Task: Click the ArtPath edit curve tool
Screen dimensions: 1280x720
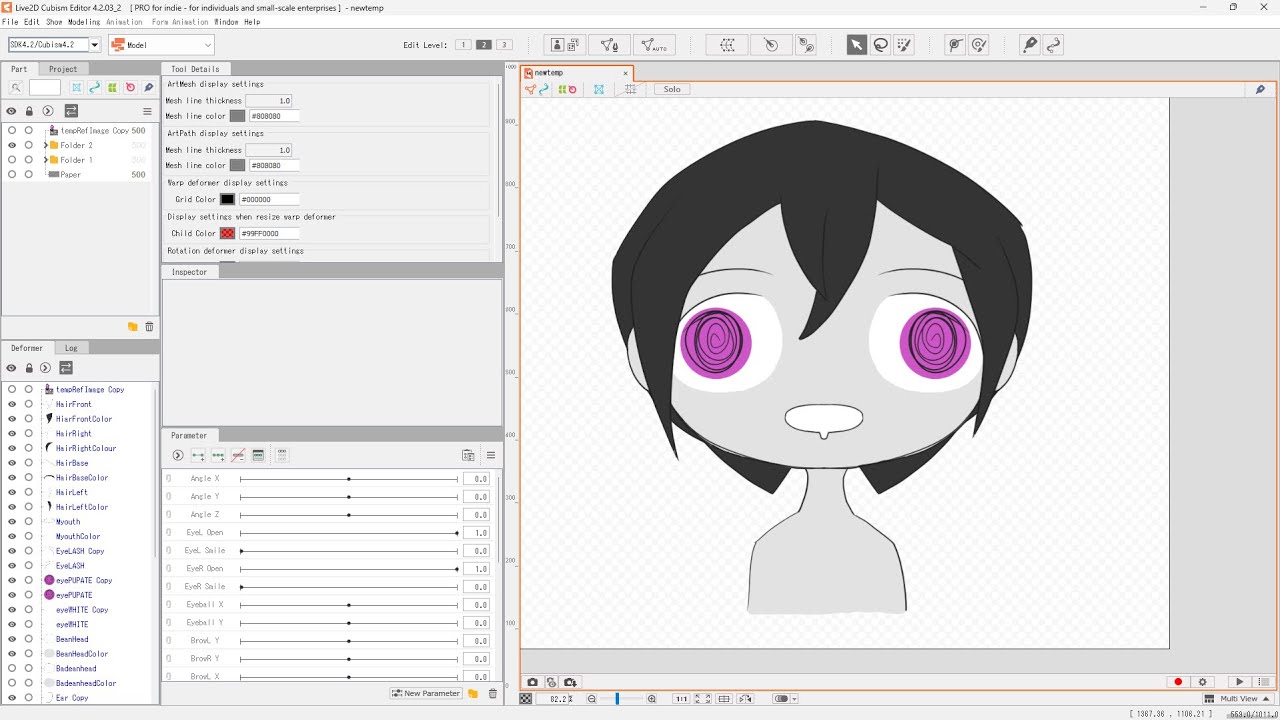Action: coord(1052,45)
